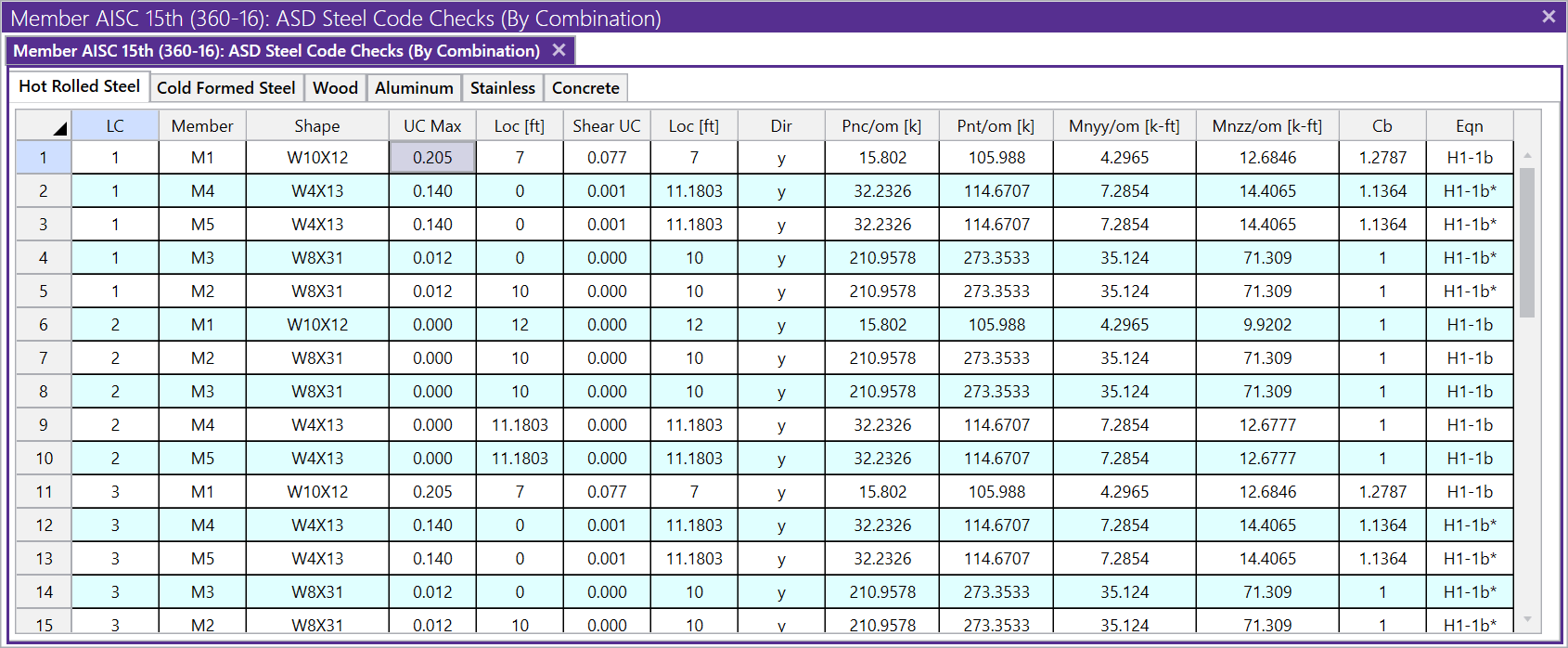Click the Dir column header
This screenshot has height=648, width=1568.
781,125
